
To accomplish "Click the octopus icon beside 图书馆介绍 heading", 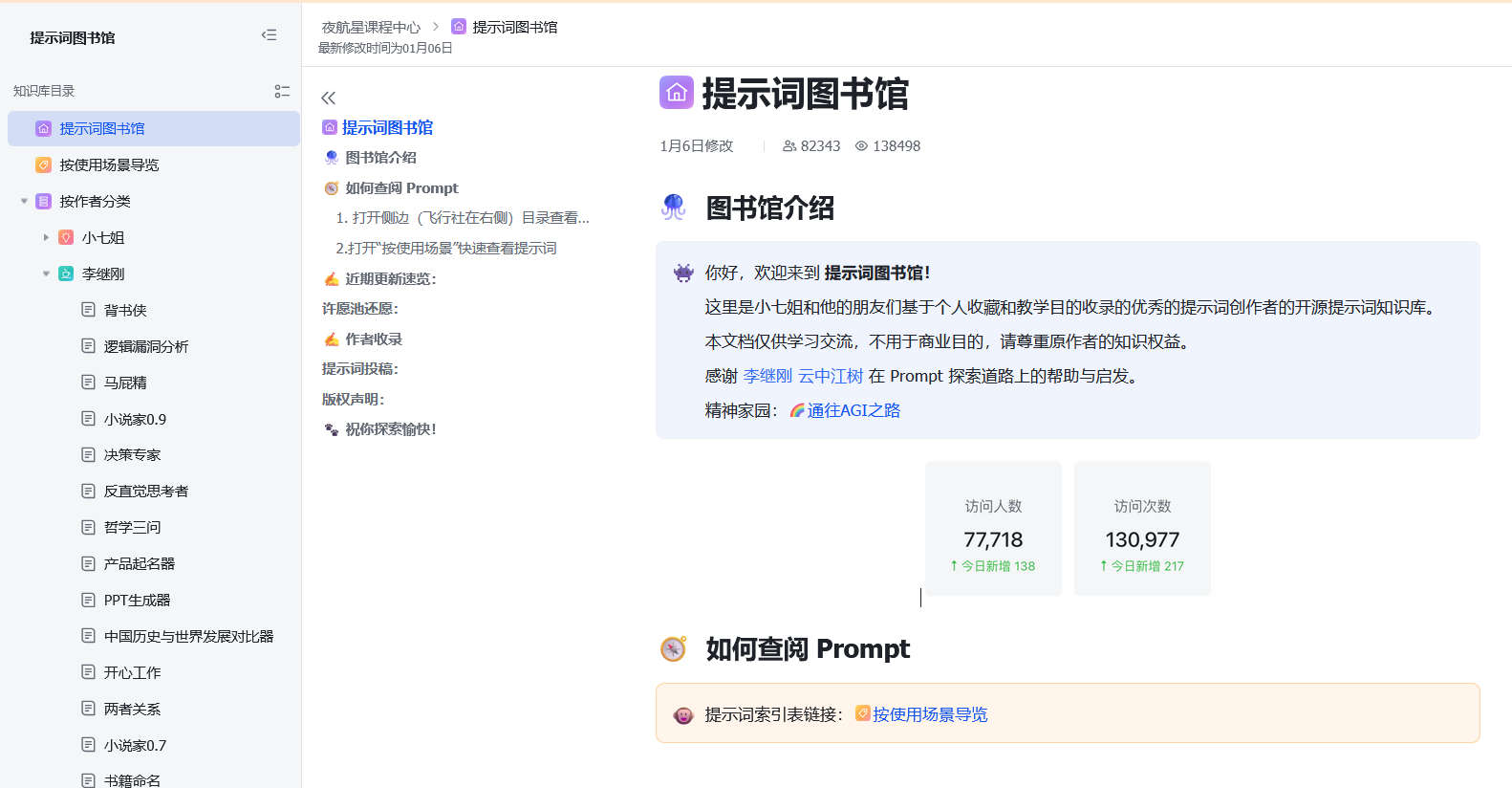I will tap(674, 208).
